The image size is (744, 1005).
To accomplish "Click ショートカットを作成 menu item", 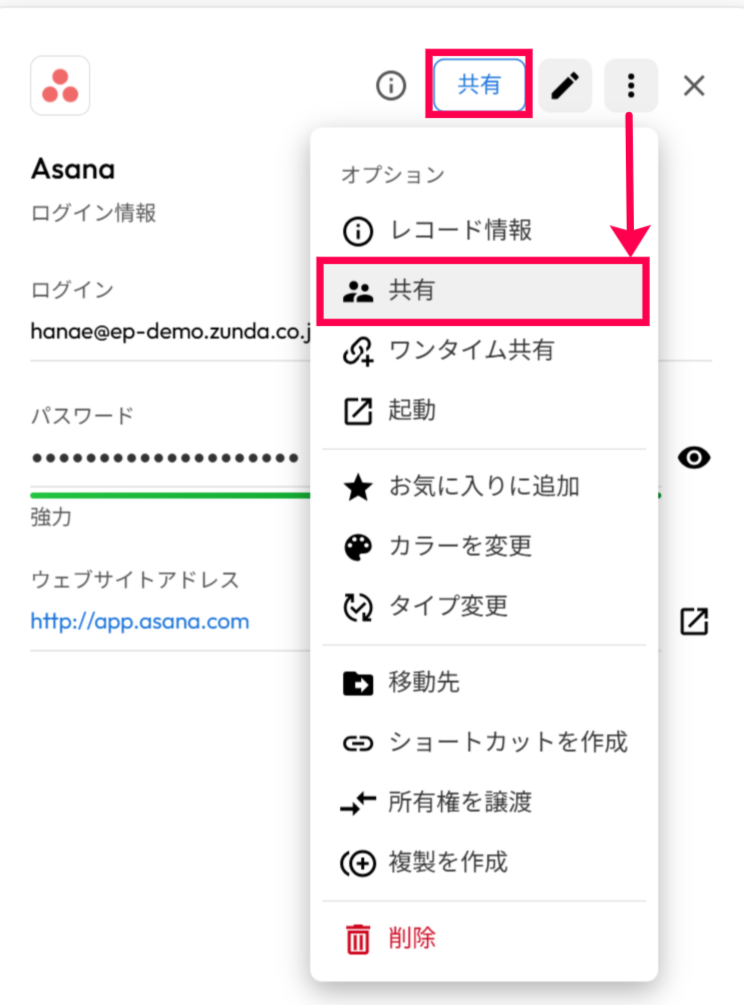I will [507, 742].
